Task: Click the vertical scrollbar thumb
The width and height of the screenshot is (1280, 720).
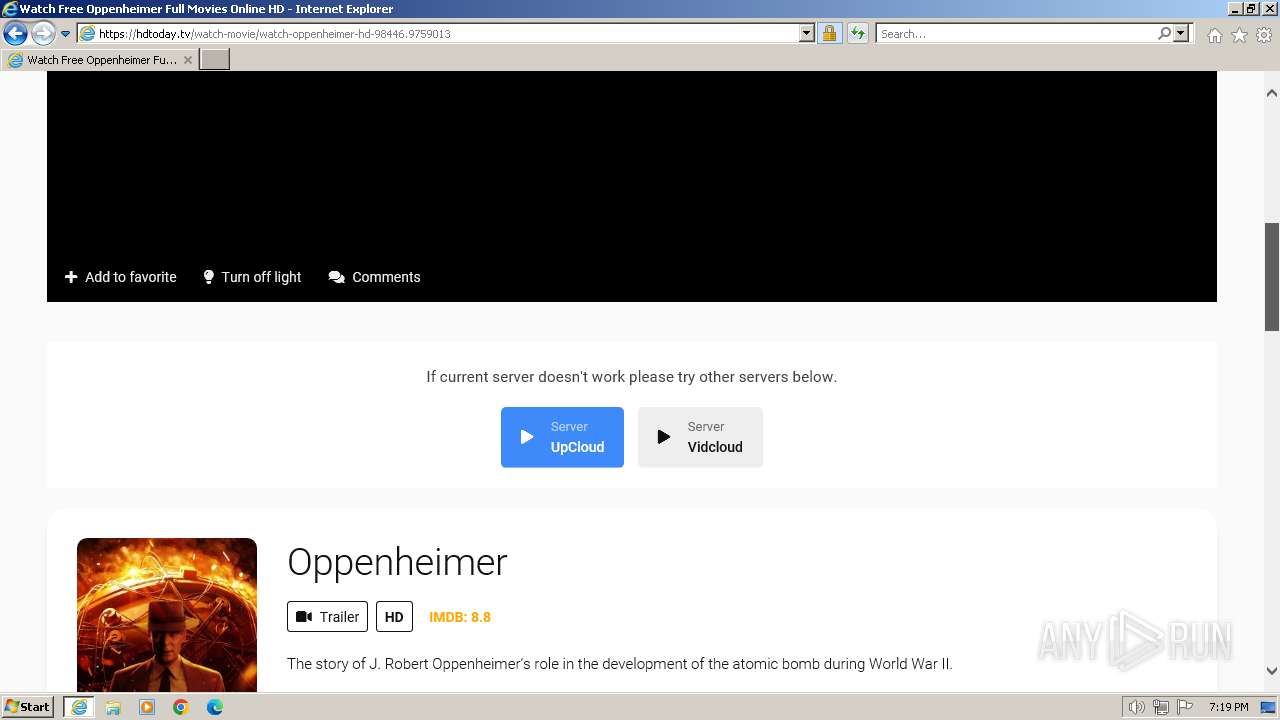Action: (1272, 277)
